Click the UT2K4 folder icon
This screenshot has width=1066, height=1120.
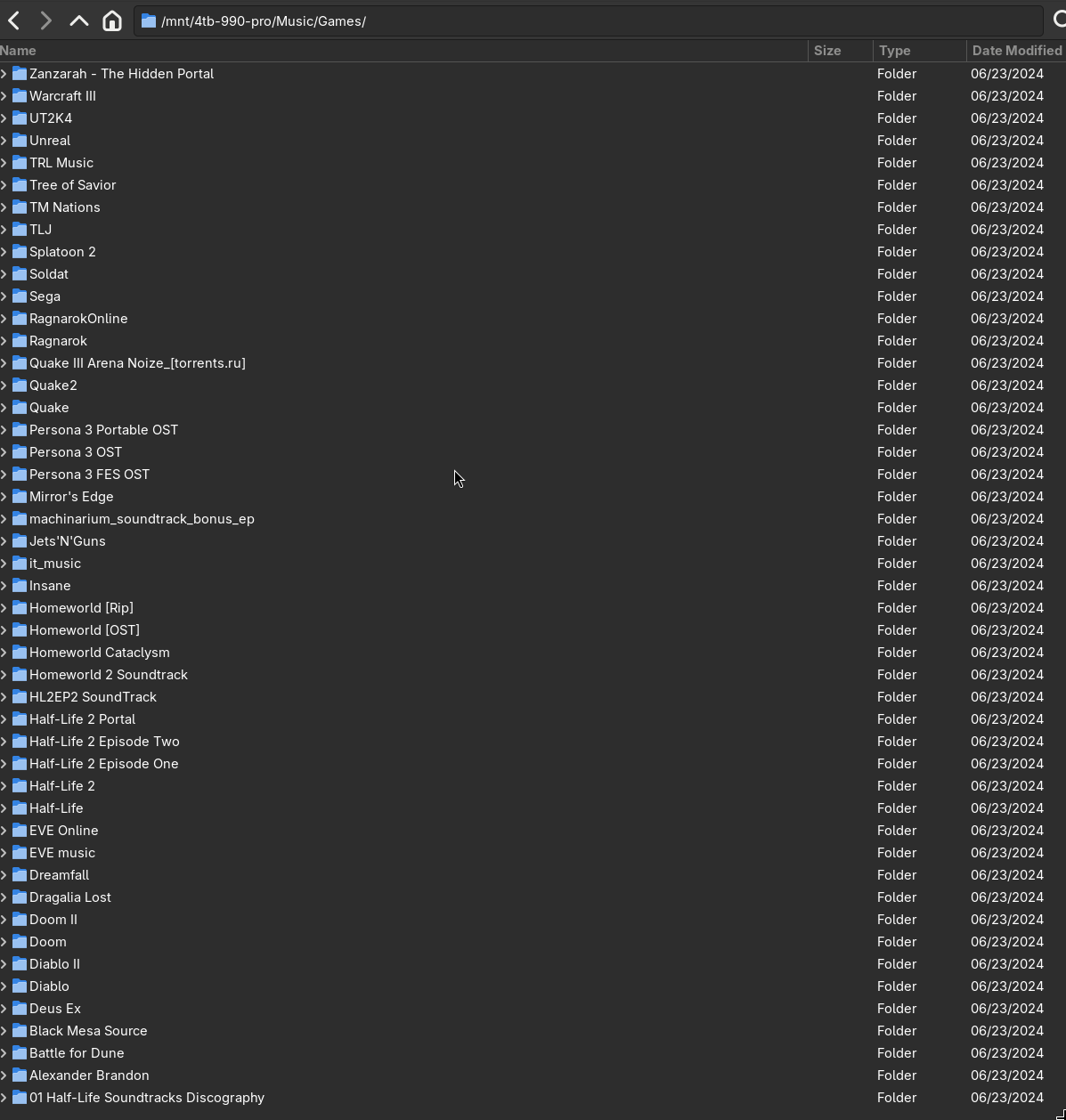19,118
